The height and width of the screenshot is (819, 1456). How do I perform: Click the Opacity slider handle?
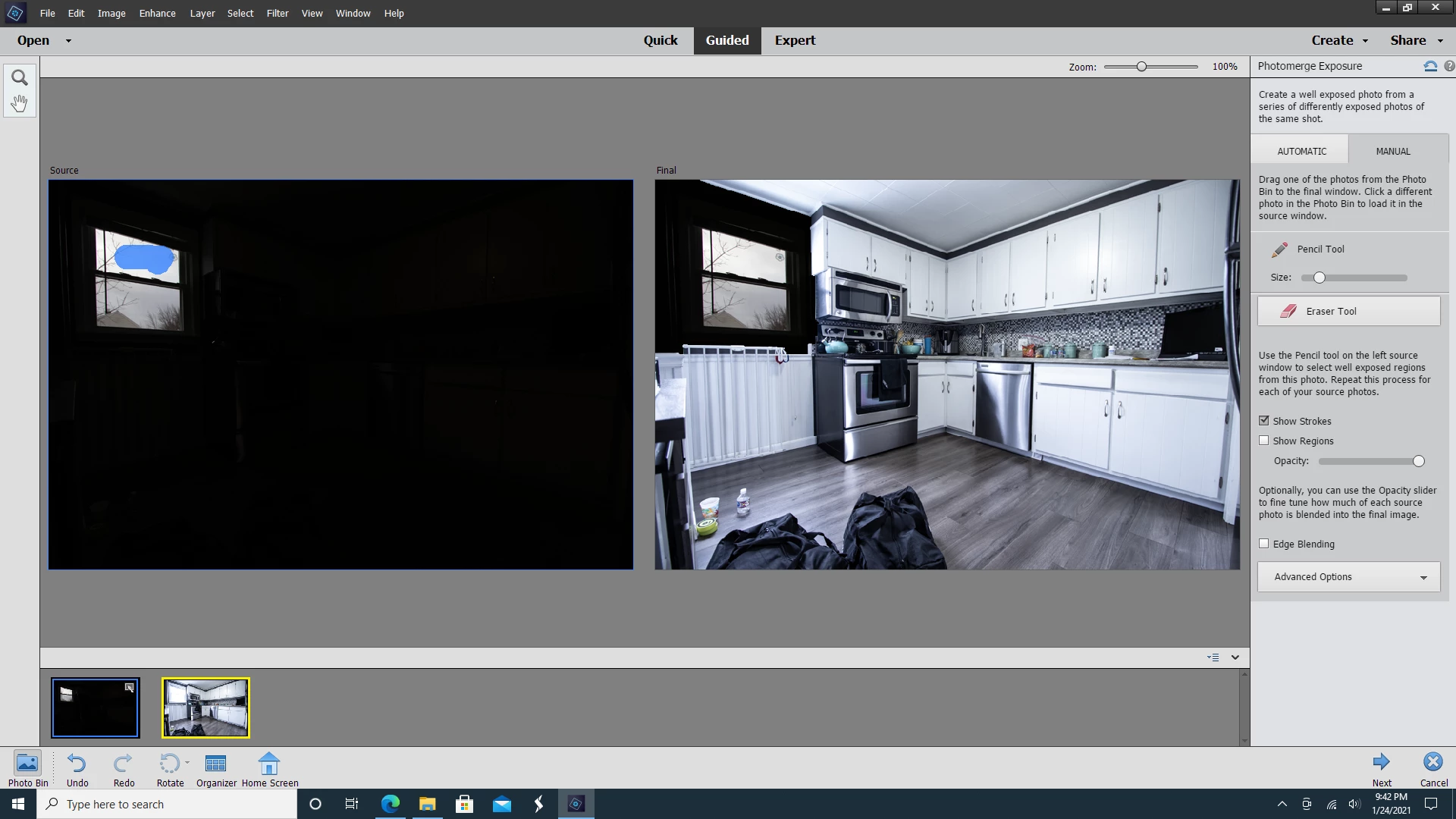click(x=1419, y=461)
